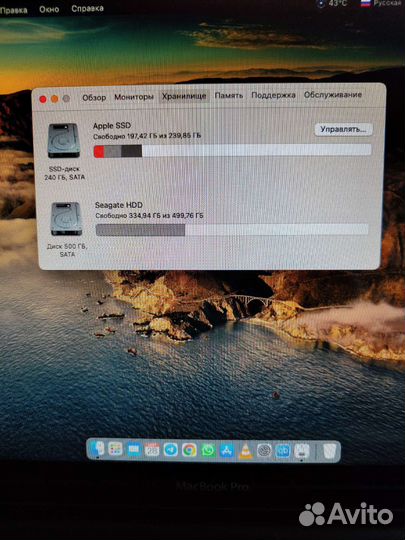Click the dark segment of Apple SSD bar
This screenshot has height=540, width=405.
pos(132,151)
